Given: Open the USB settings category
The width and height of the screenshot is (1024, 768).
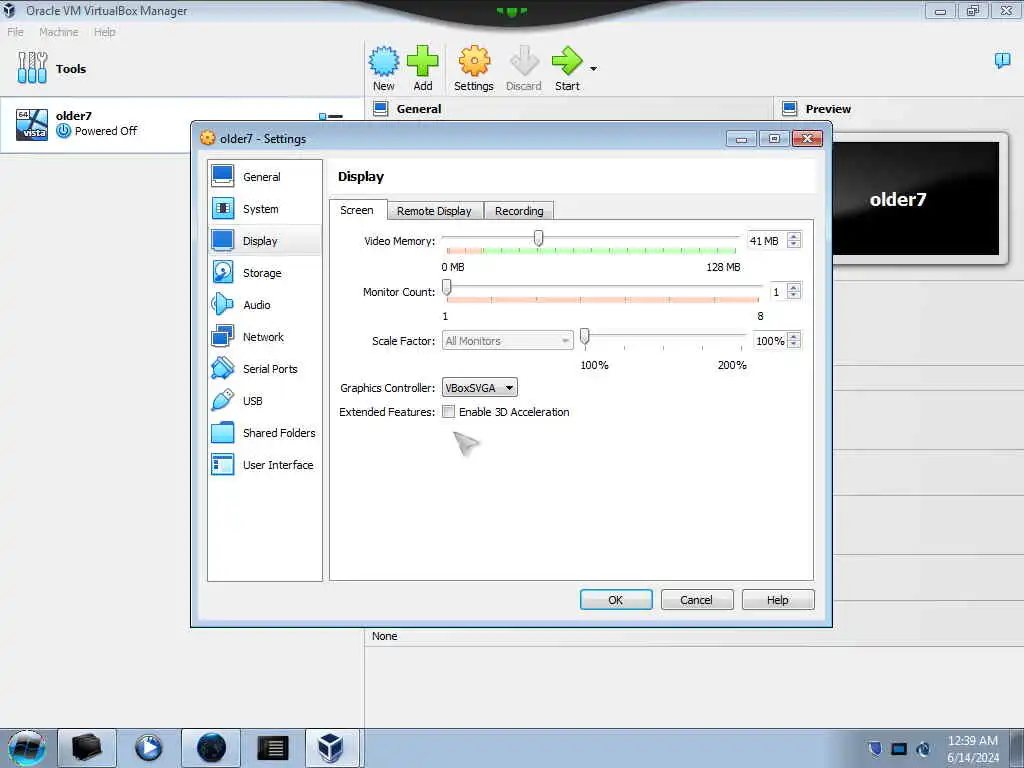Looking at the screenshot, I should point(264,400).
